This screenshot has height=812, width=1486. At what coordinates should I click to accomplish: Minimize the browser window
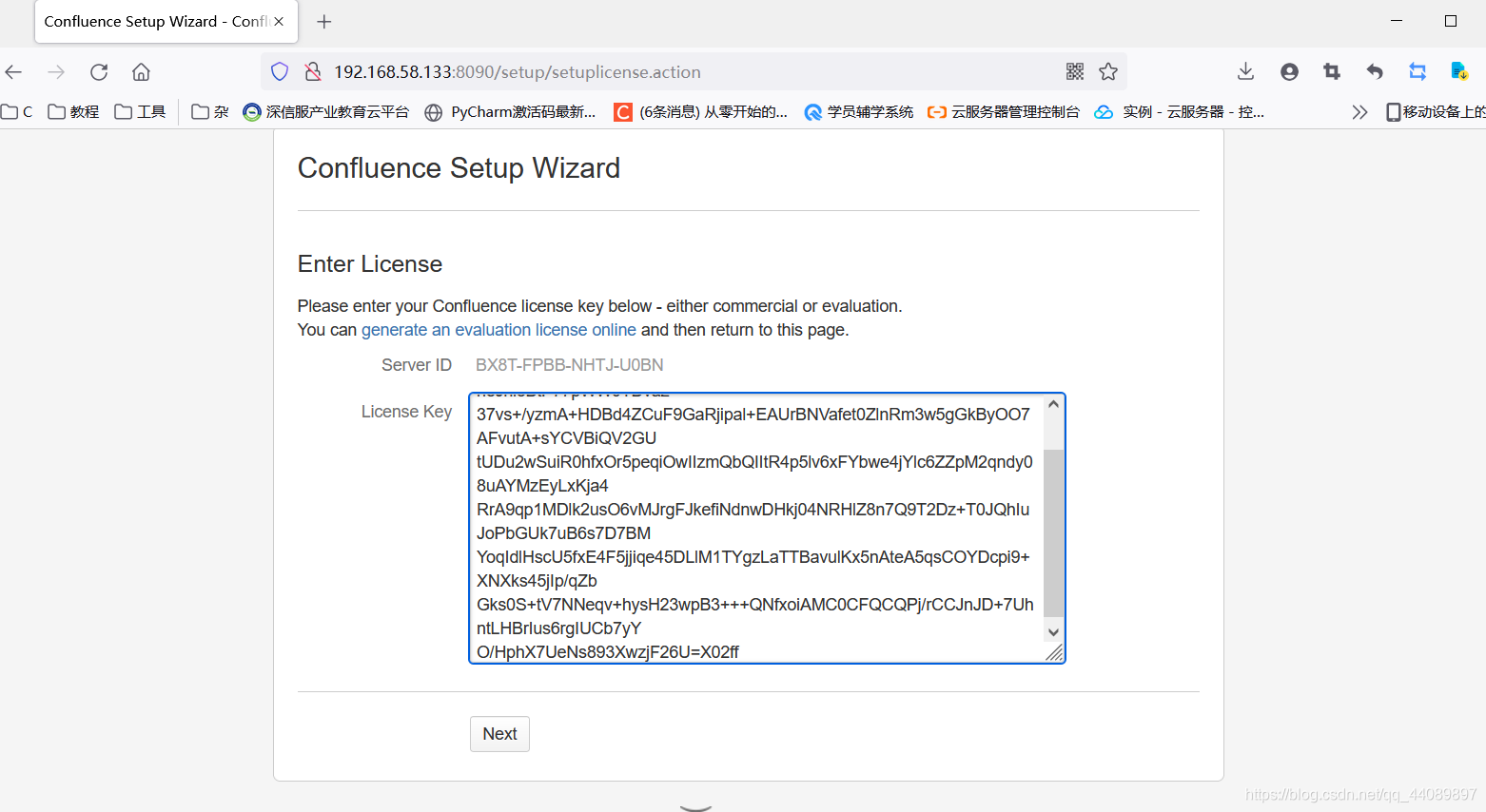click(1397, 21)
